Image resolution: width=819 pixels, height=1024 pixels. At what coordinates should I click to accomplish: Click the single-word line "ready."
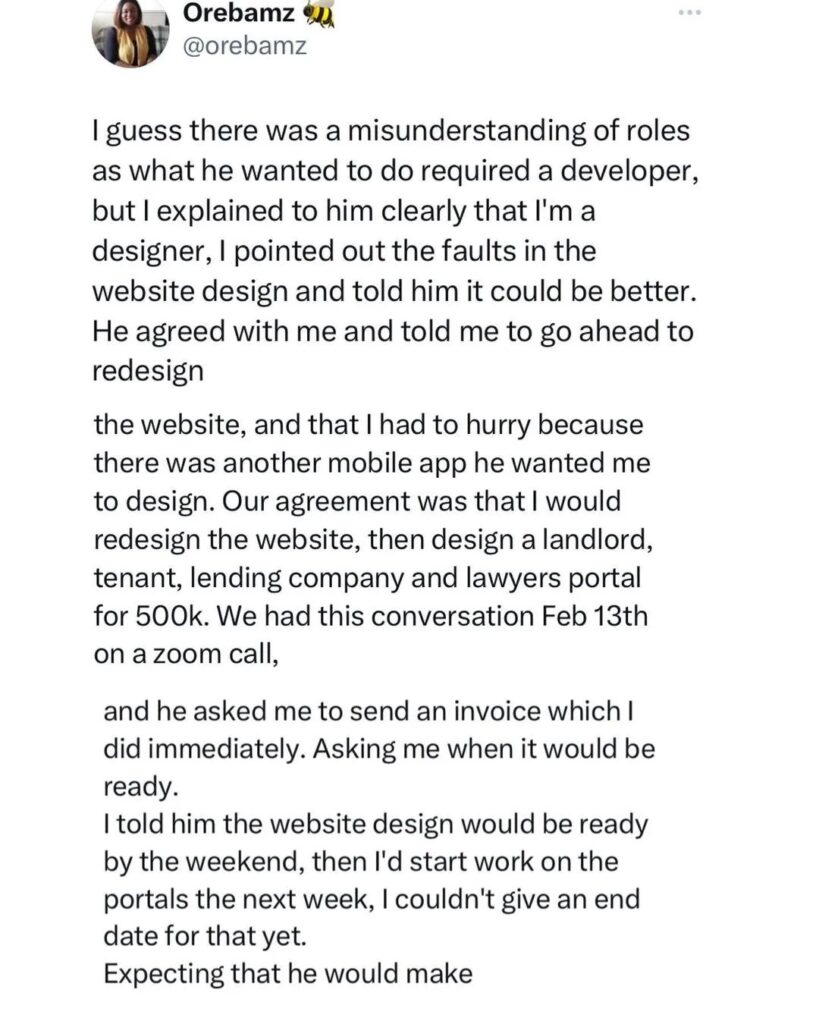tap(141, 788)
